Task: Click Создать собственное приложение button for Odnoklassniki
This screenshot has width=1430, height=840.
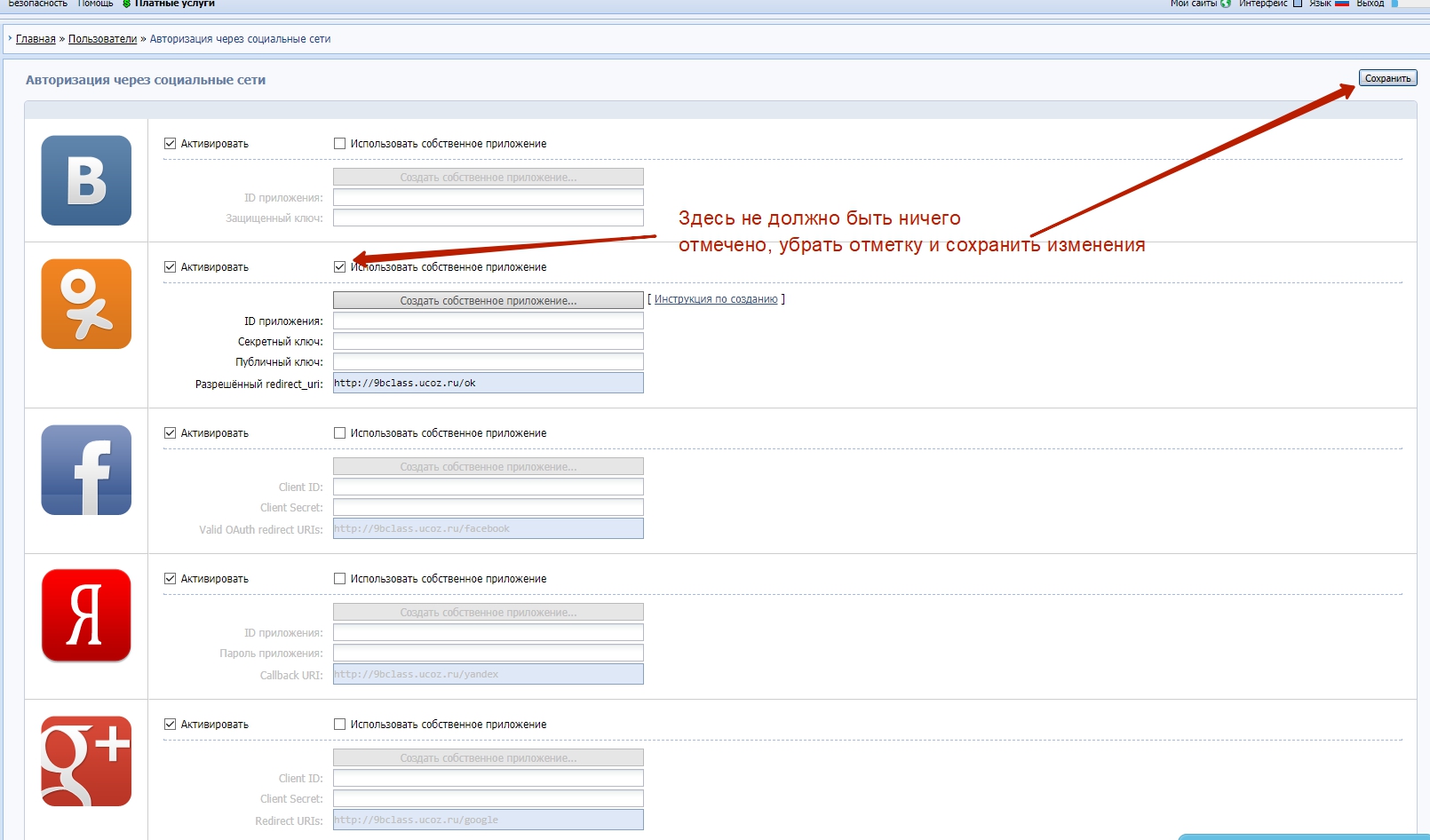Action: tap(488, 300)
